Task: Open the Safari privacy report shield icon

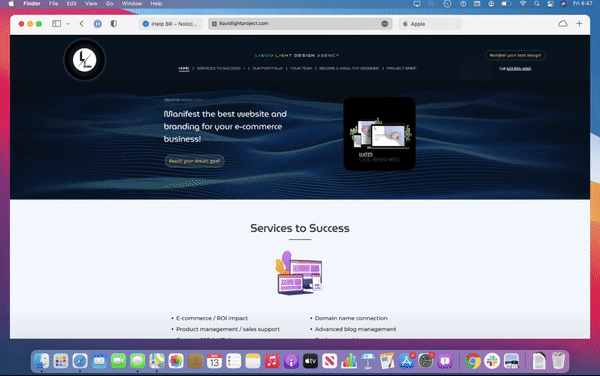Action: [114, 24]
